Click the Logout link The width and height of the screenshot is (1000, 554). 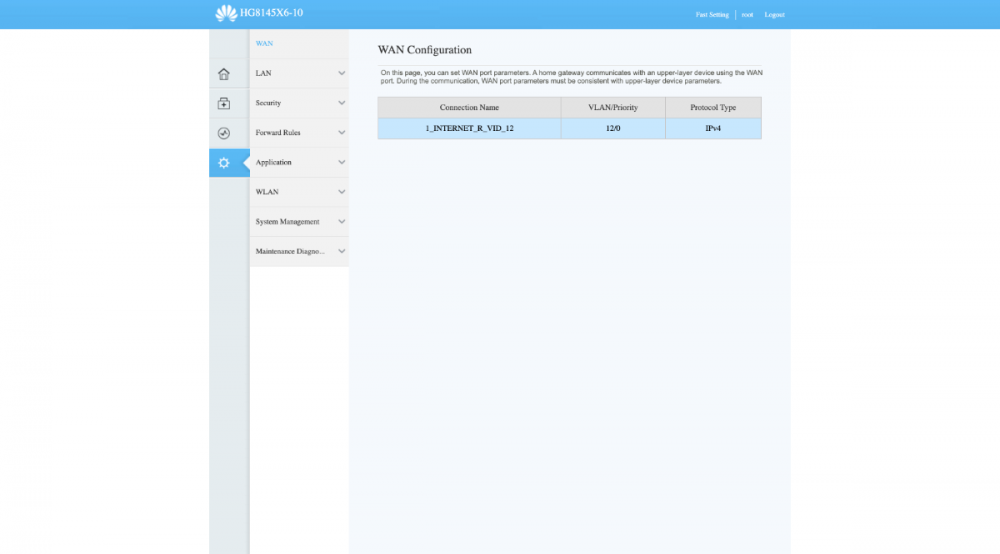tap(774, 15)
